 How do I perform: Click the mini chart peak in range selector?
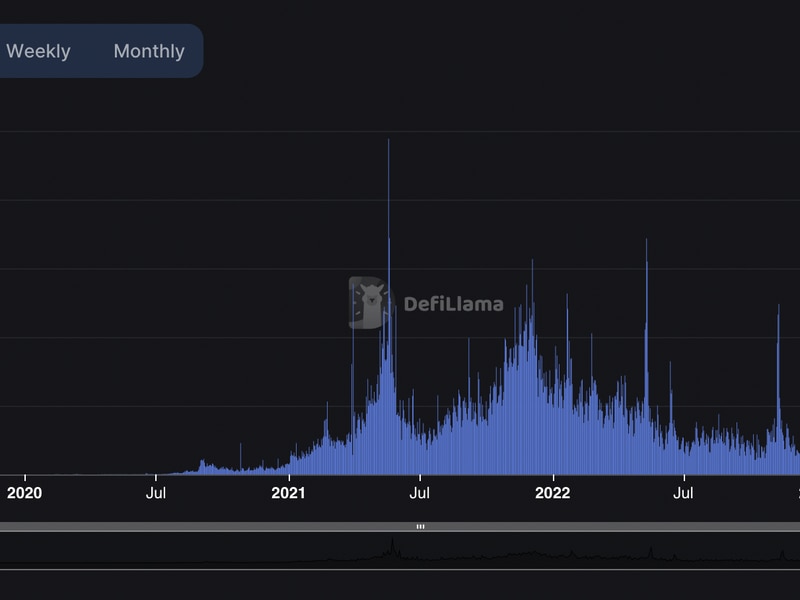392,546
